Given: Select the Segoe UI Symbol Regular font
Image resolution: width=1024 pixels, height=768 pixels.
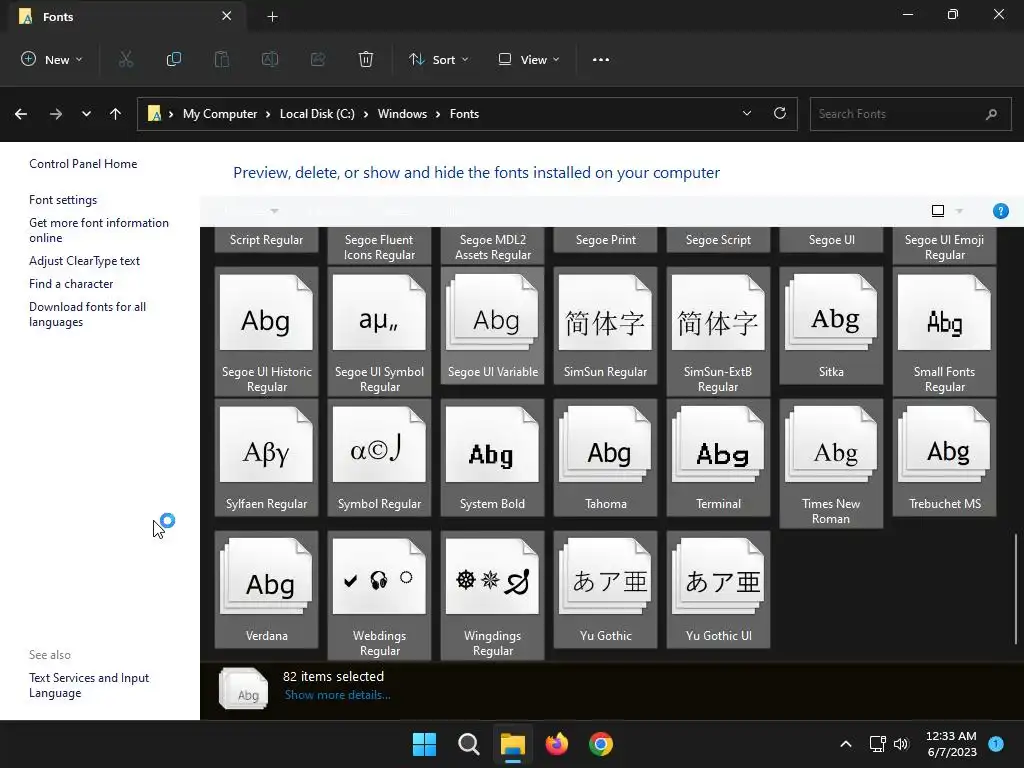Looking at the screenshot, I should pyautogui.click(x=379, y=331).
